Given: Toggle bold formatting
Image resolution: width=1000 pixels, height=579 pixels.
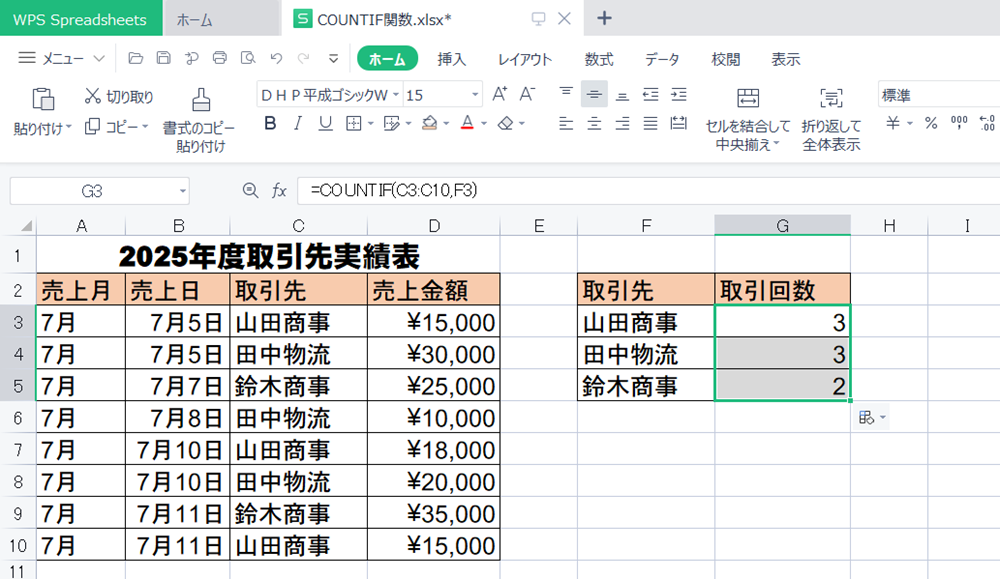Looking at the screenshot, I should [270, 123].
